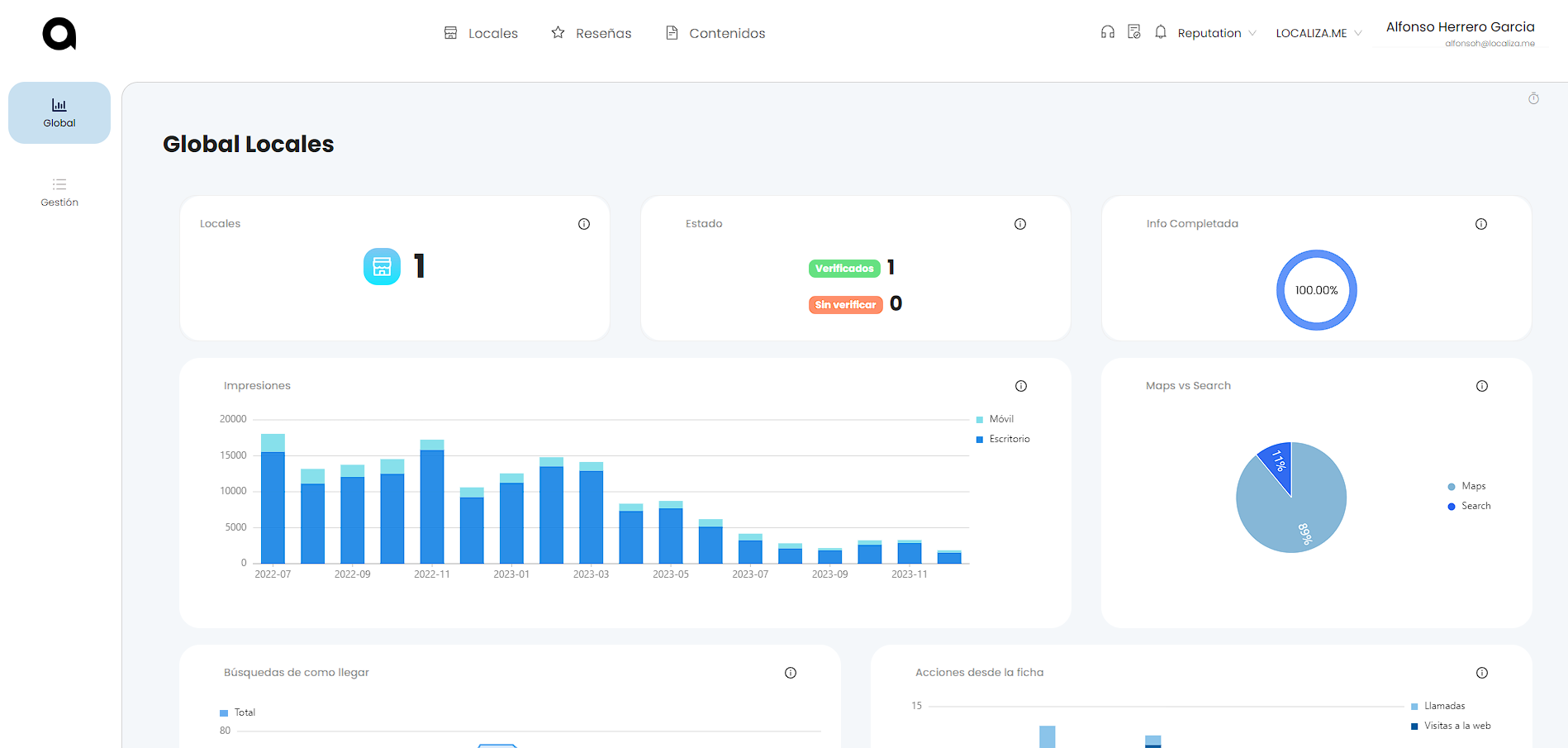Click the Búsquedas de como llegar title

(297, 673)
